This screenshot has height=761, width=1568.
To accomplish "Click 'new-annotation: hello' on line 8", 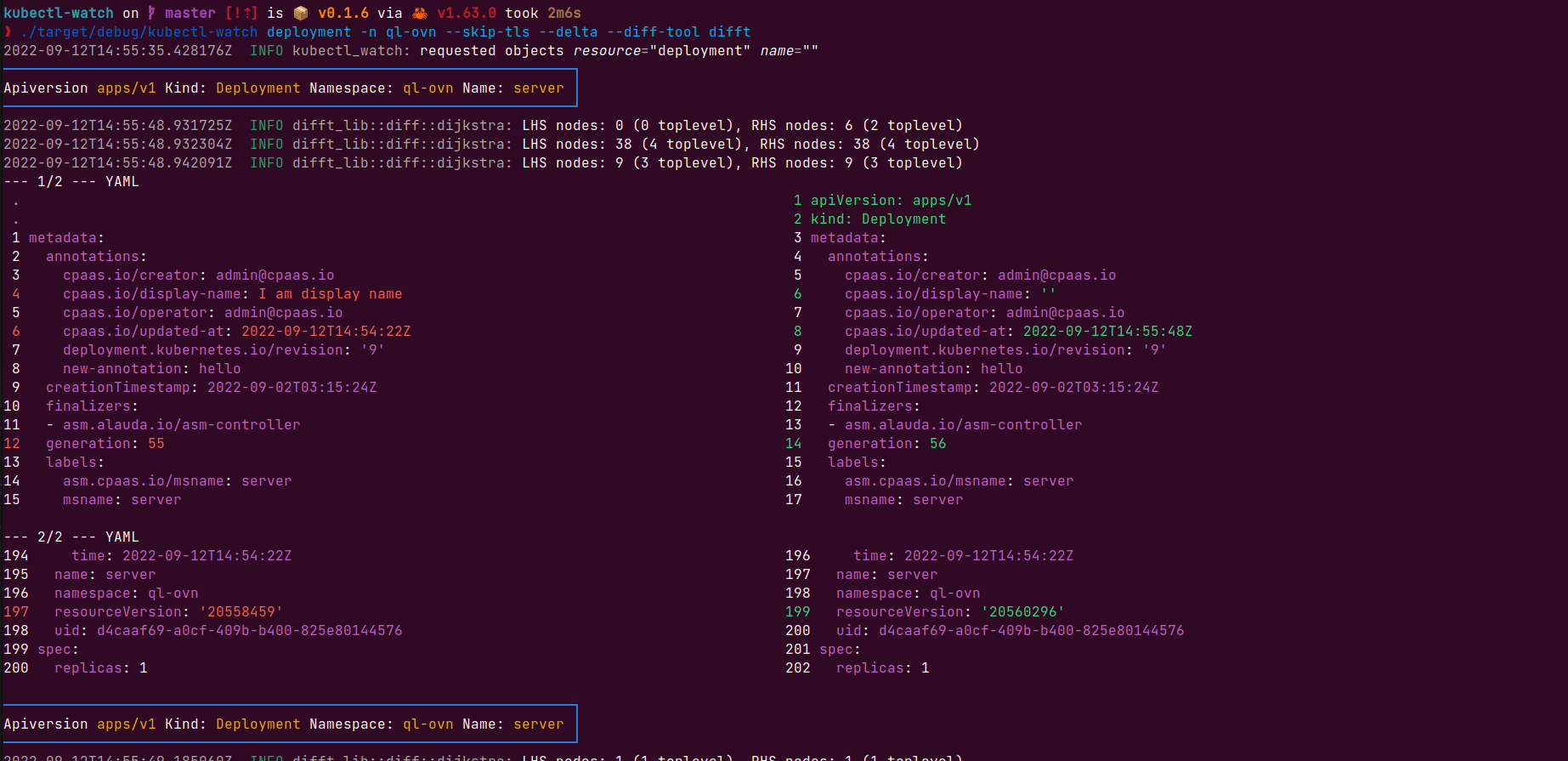I will (152, 368).
